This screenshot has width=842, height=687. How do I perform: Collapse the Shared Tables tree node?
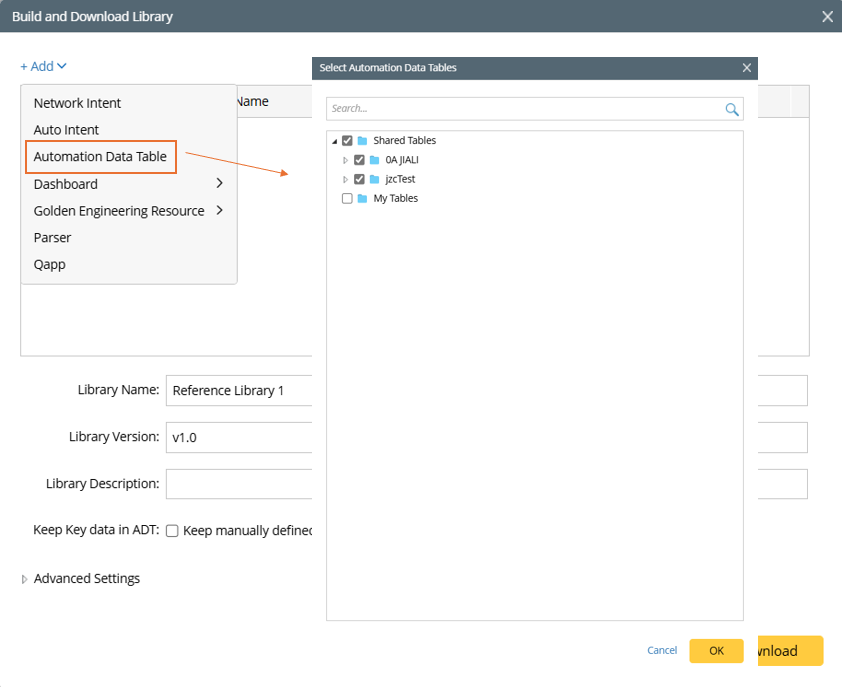pyautogui.click(x=334, y=141)
